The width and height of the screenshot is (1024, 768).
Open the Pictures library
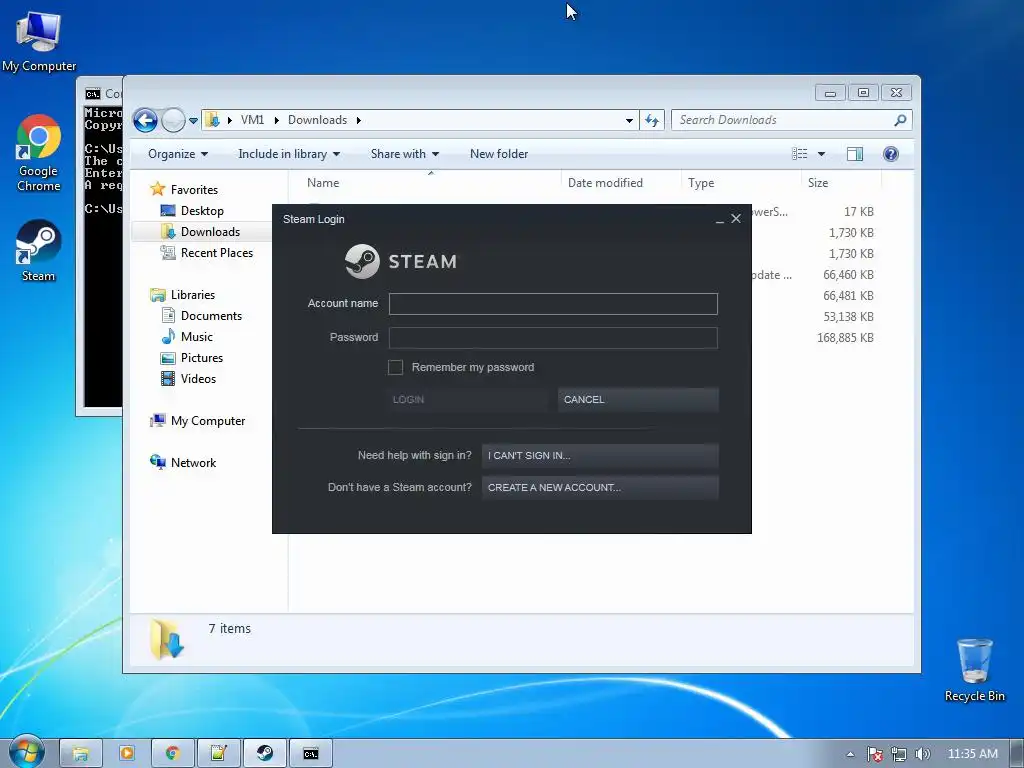coord(202,358)
